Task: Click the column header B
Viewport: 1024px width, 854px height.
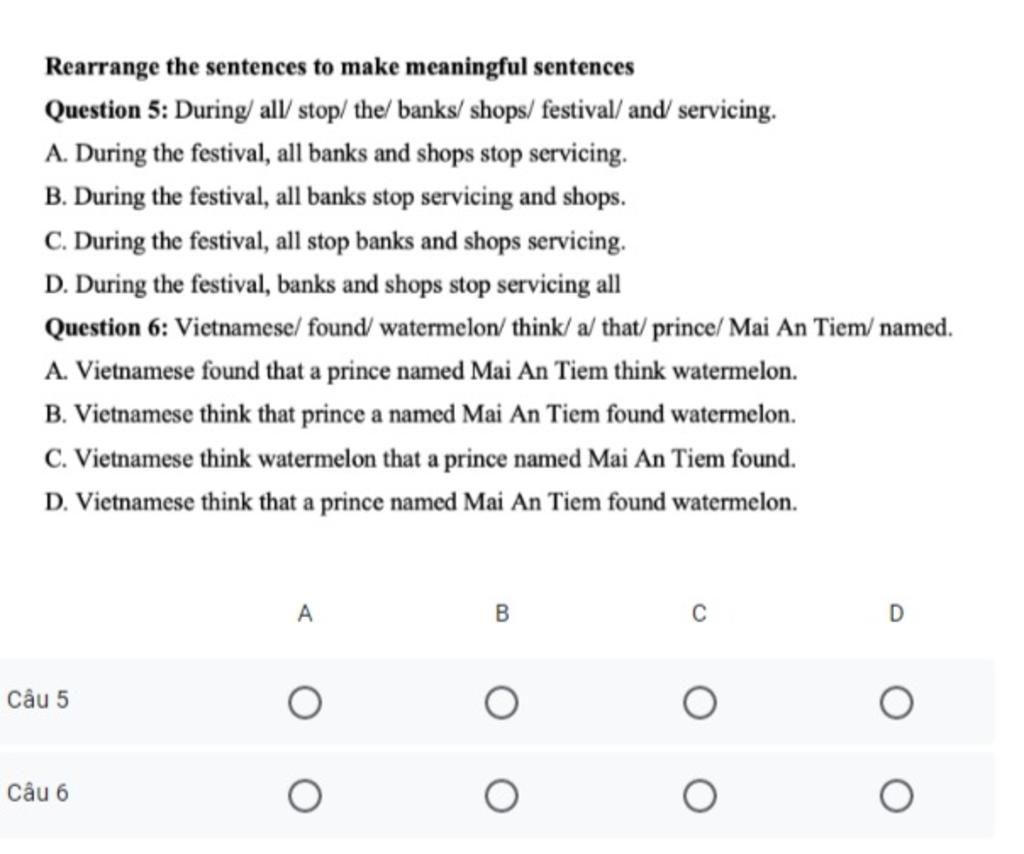Action: click(502, 614)
